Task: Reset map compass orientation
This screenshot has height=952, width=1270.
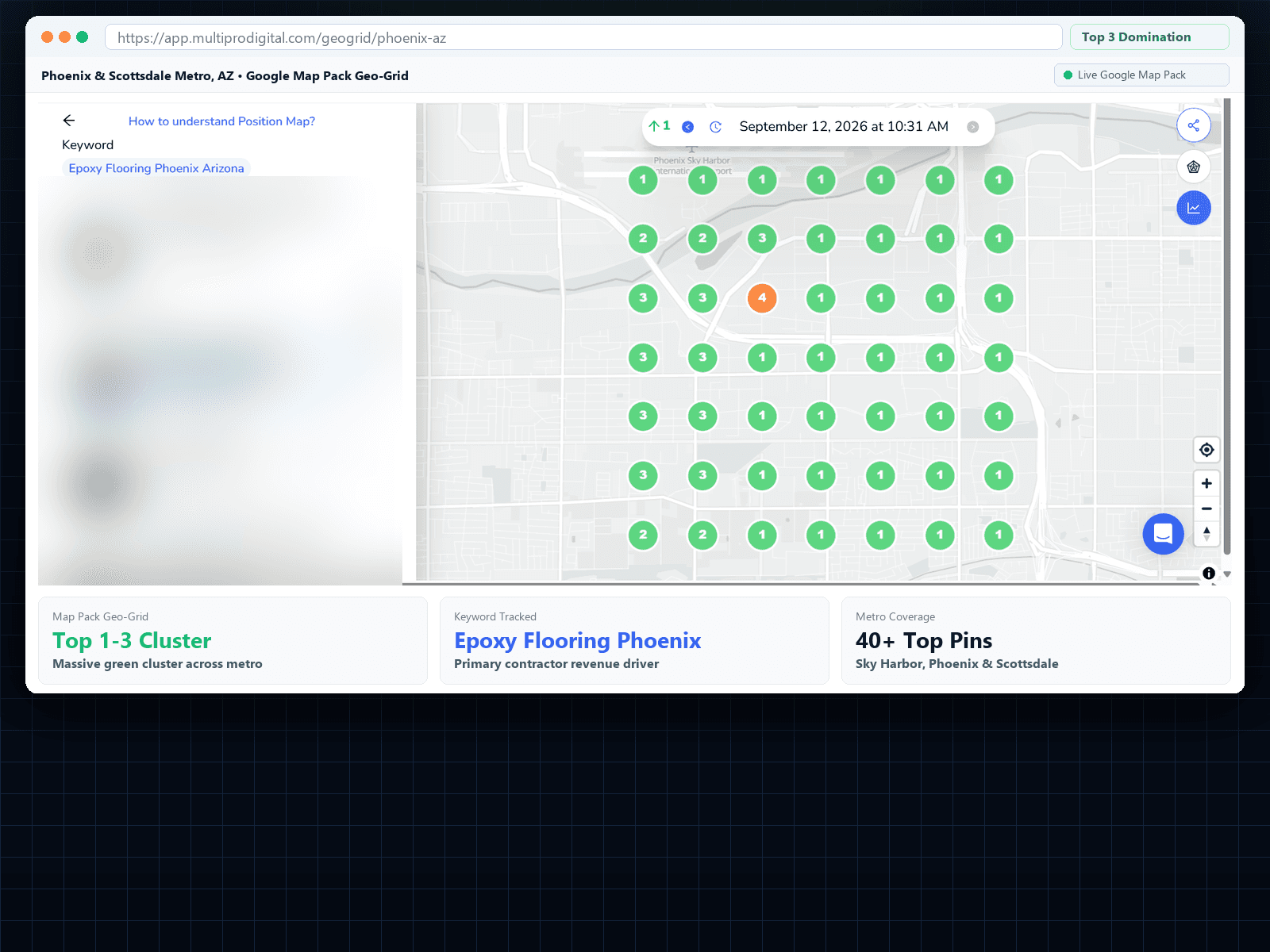Action: [1206, 534]
